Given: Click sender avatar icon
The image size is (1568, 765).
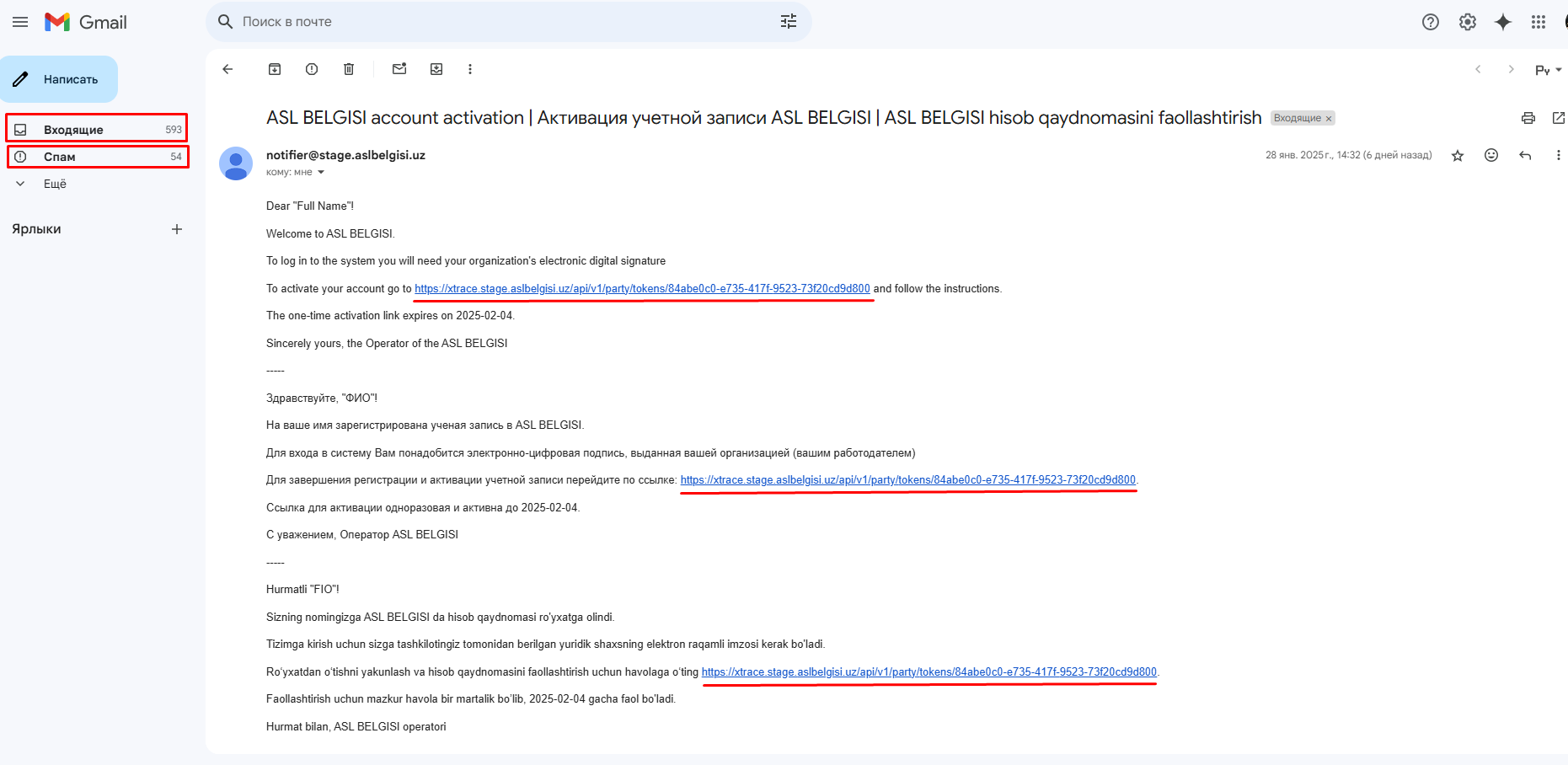Looking at the screenshot, I should click(236, 163).
